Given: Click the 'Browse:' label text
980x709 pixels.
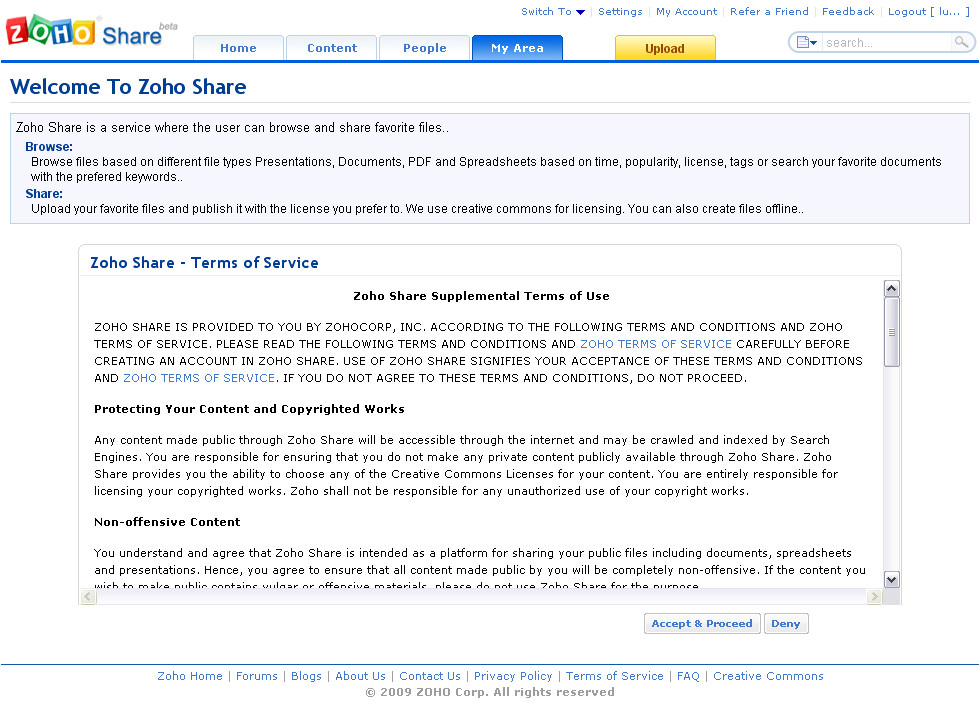Looking at the screenshot, I should (49, 147).
